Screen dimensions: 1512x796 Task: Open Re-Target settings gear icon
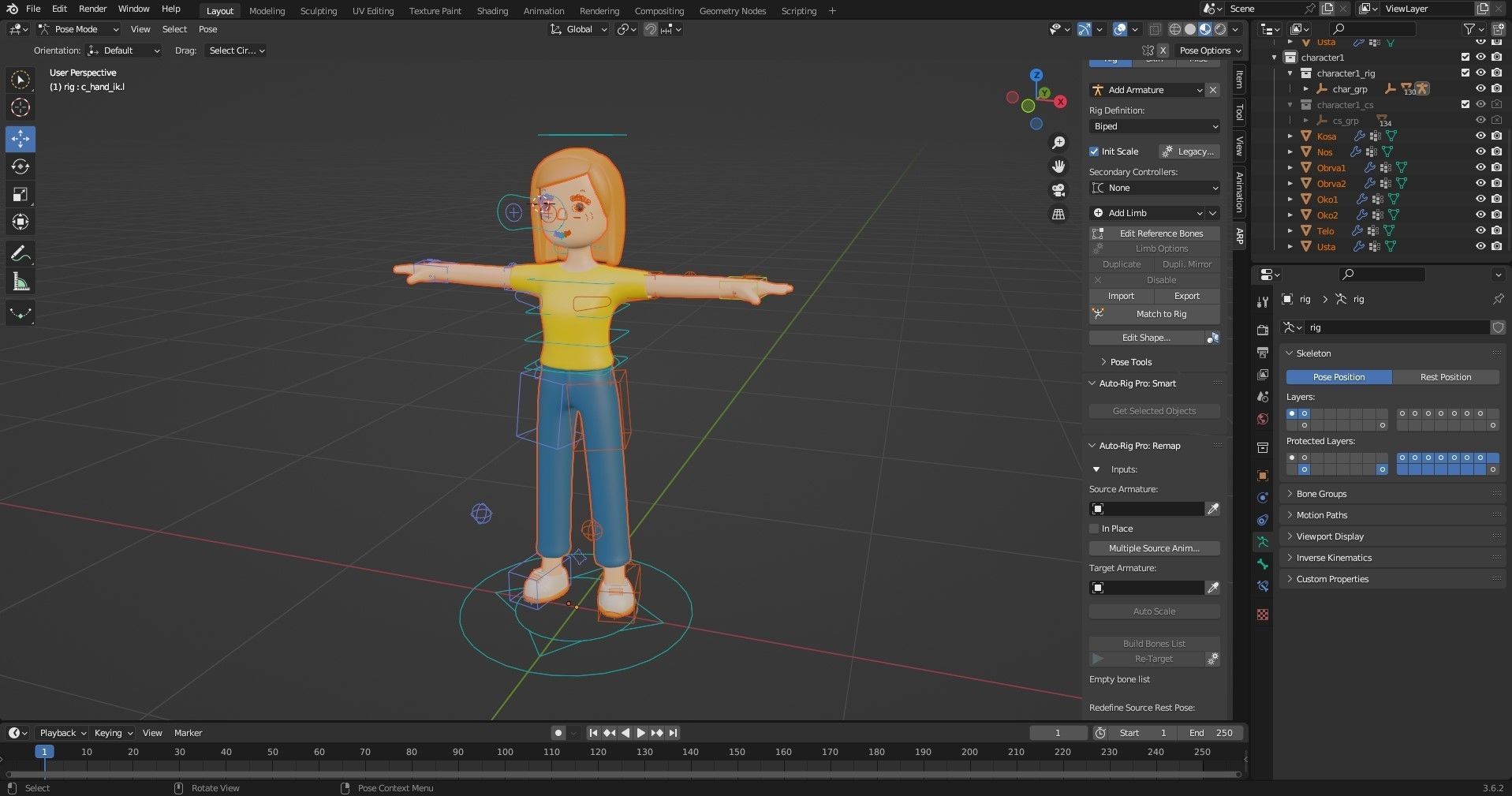(1213, 659)
